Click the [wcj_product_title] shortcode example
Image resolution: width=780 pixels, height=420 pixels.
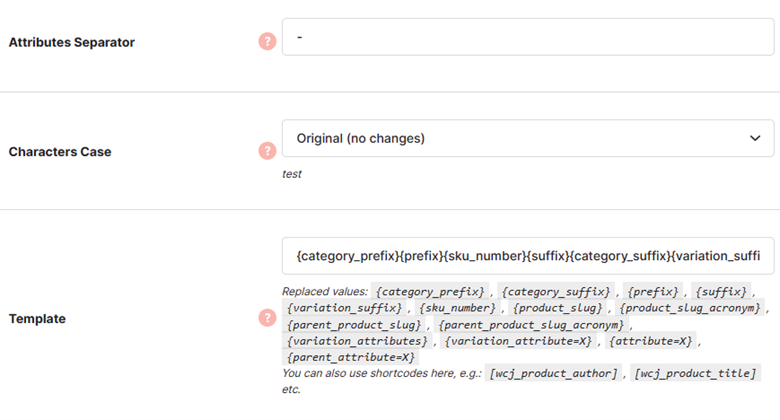click(x=695, y=373)
